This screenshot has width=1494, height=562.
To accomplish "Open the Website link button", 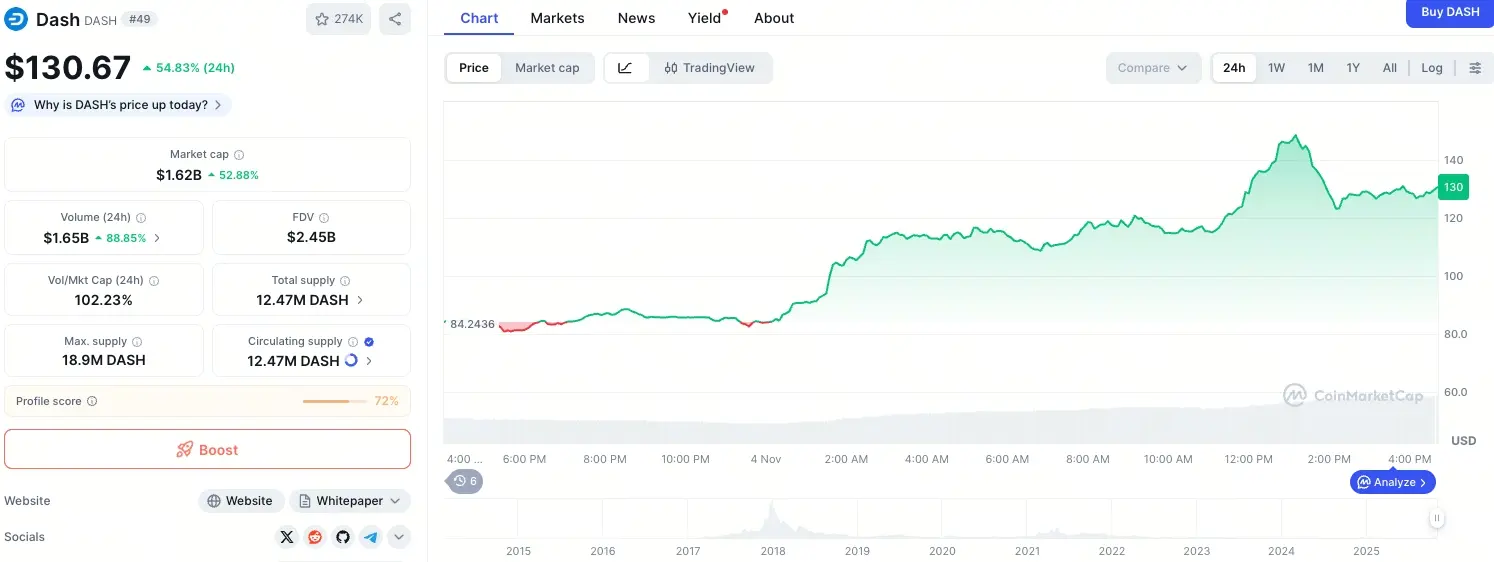I will 241,501.
